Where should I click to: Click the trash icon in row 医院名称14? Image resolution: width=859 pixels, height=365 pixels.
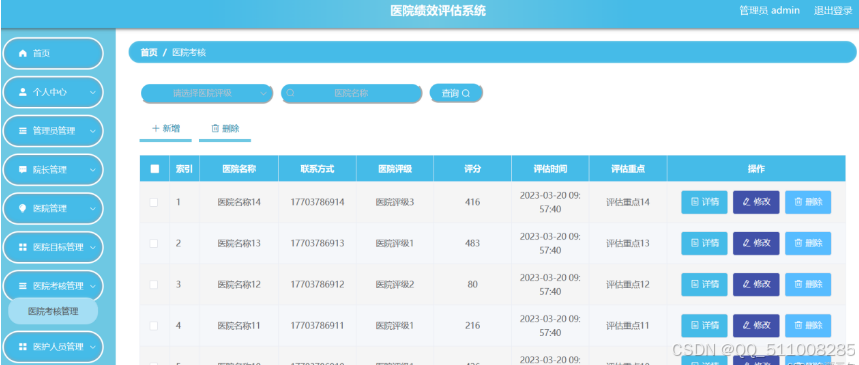(x=798, y=202)
